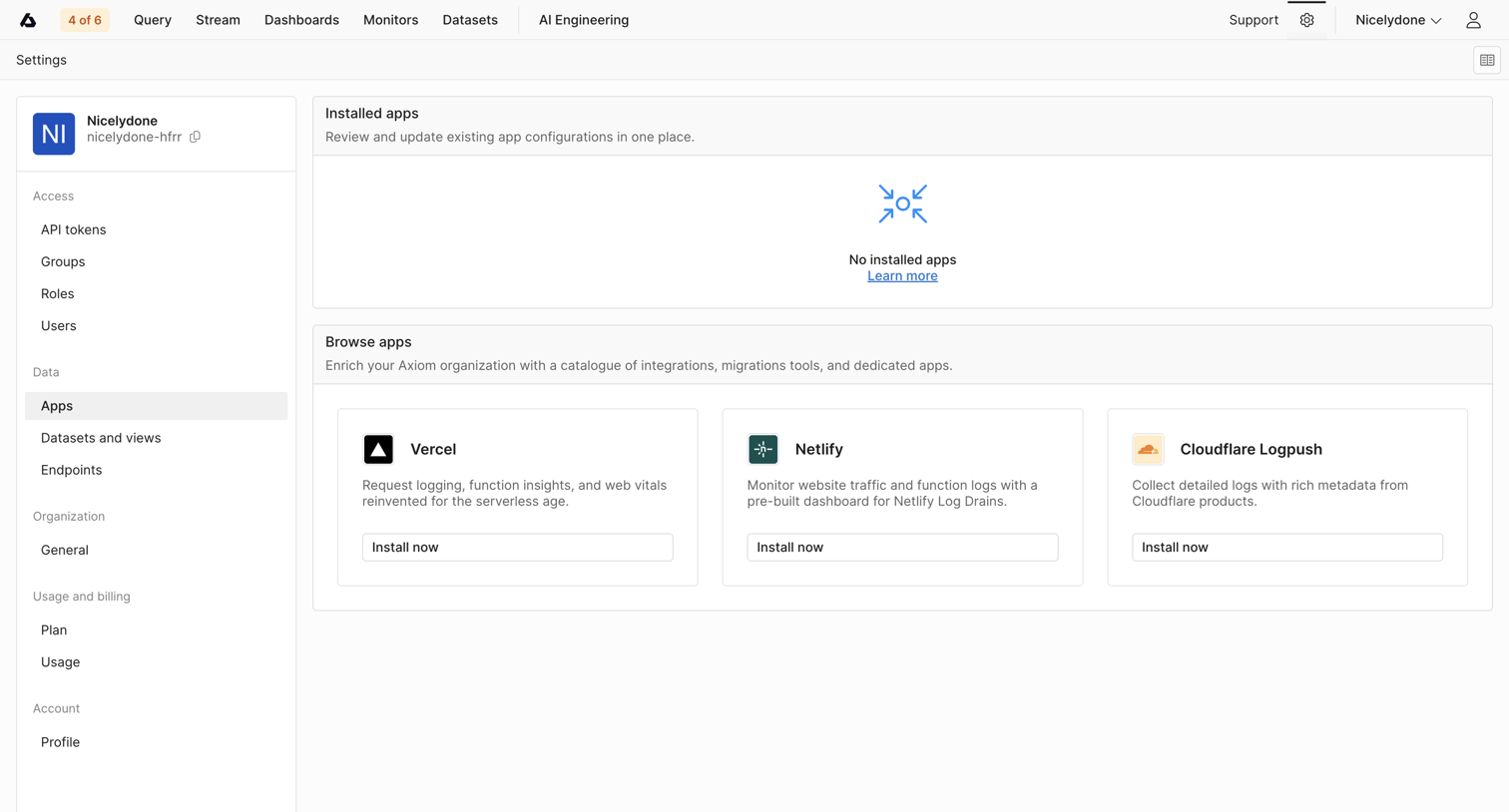The height and width of the screenshot is (812, 1509).
Task: Click the NI organization avatar
Action: [54, 134]
